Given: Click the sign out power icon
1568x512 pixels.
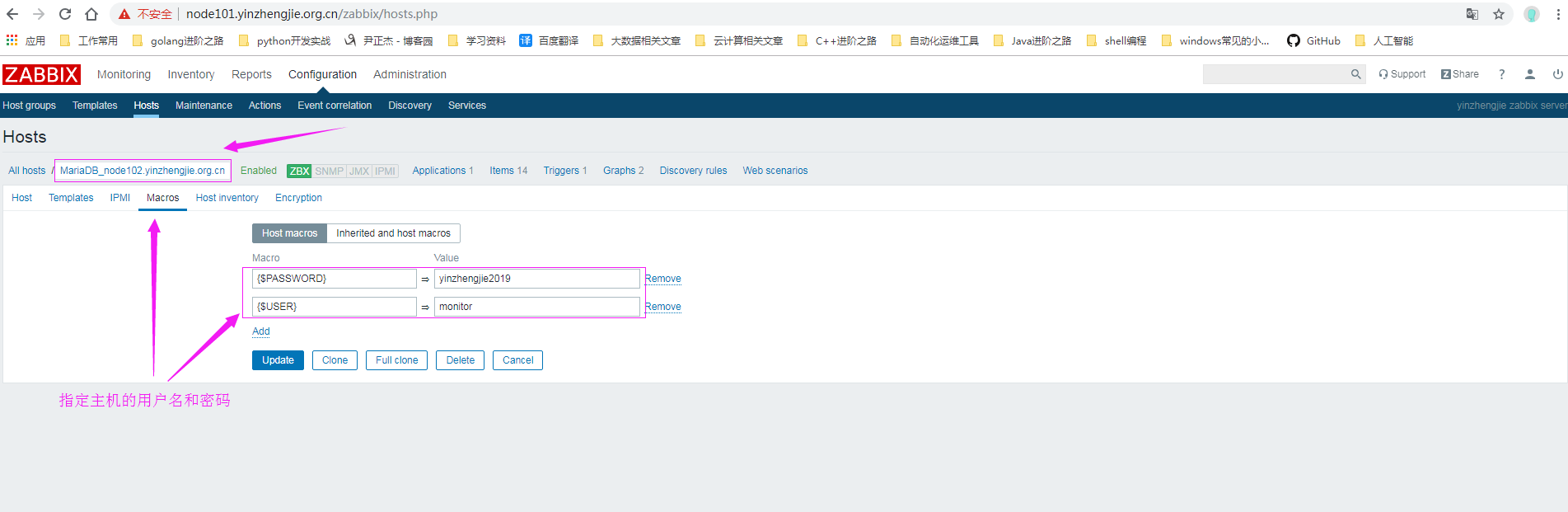Looking at the screenshot, I should tap(1558, 74).
